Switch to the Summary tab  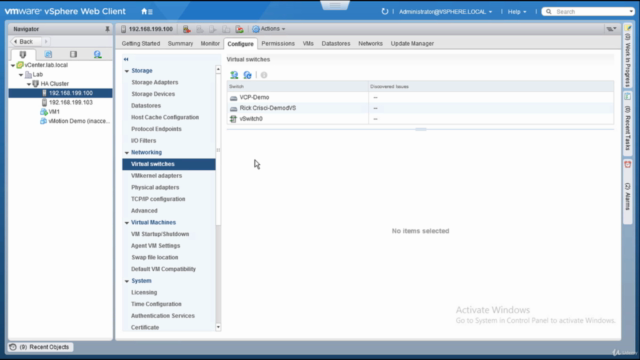(180, 43)
